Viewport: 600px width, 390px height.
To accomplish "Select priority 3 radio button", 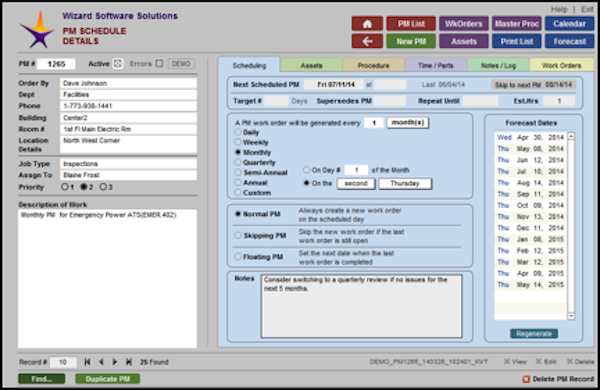I will (103, 187).
